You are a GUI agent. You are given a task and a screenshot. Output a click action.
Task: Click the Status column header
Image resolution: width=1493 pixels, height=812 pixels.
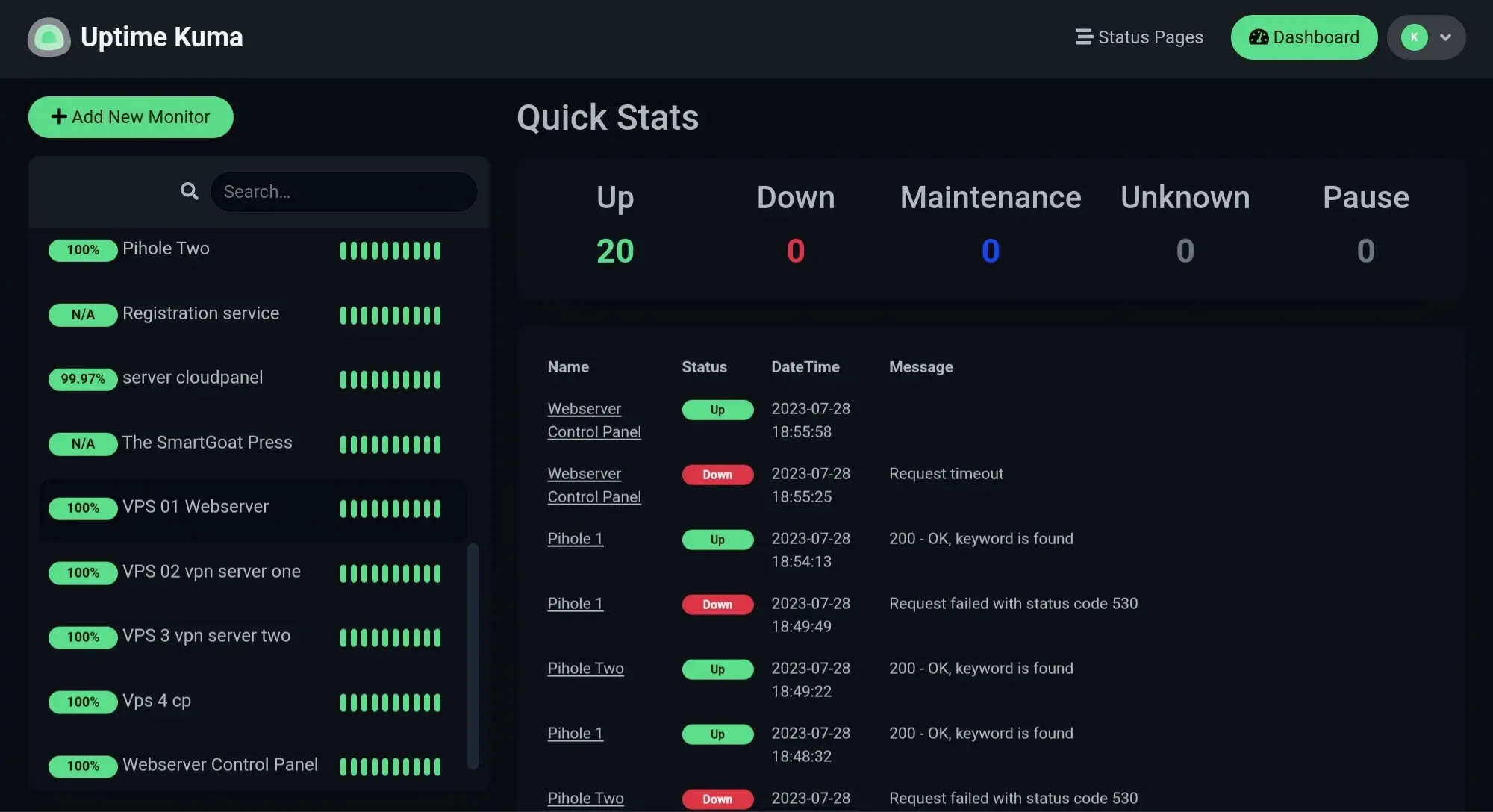(x=704, y=367)
